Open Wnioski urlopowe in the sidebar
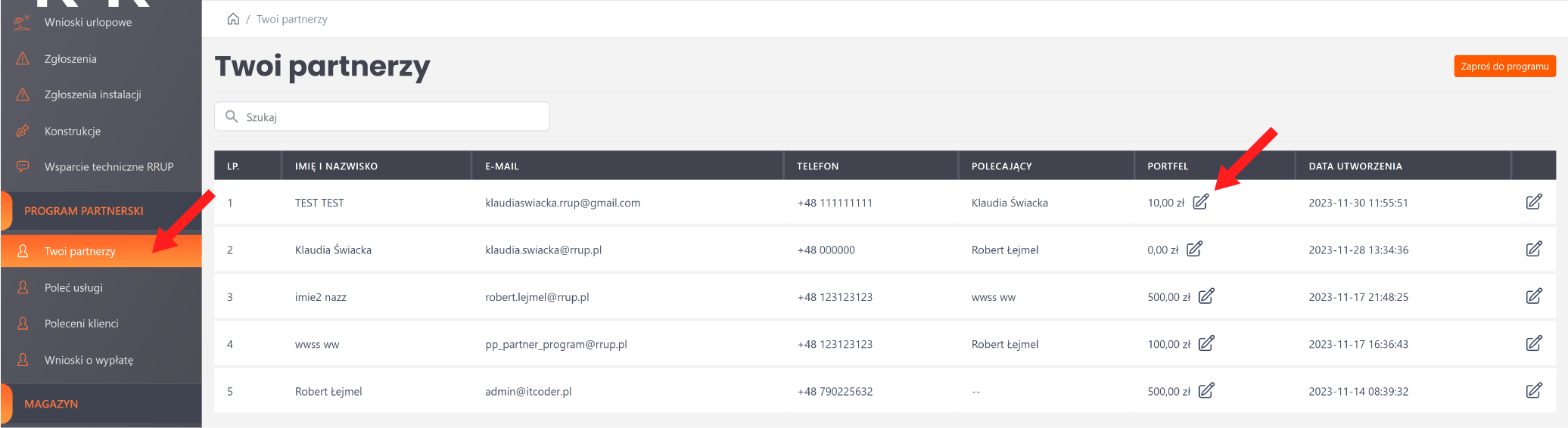The height and width of the screenshot is (428, 1568). (x=88, y=23)
